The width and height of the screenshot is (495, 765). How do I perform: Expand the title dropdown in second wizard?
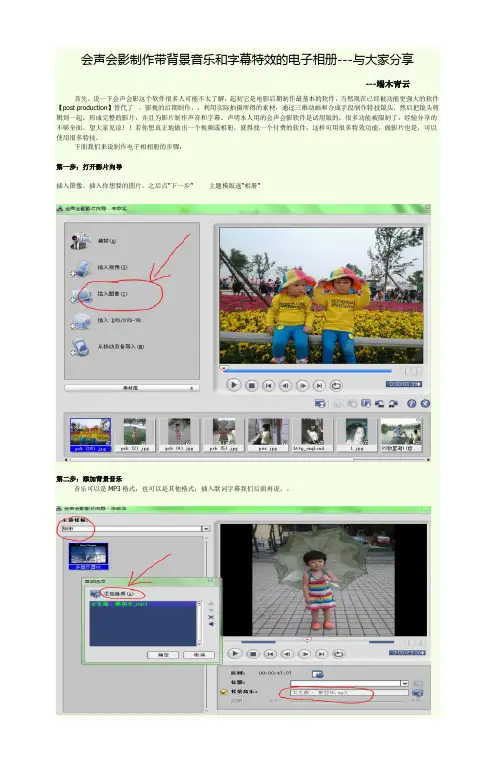[404, 683]
